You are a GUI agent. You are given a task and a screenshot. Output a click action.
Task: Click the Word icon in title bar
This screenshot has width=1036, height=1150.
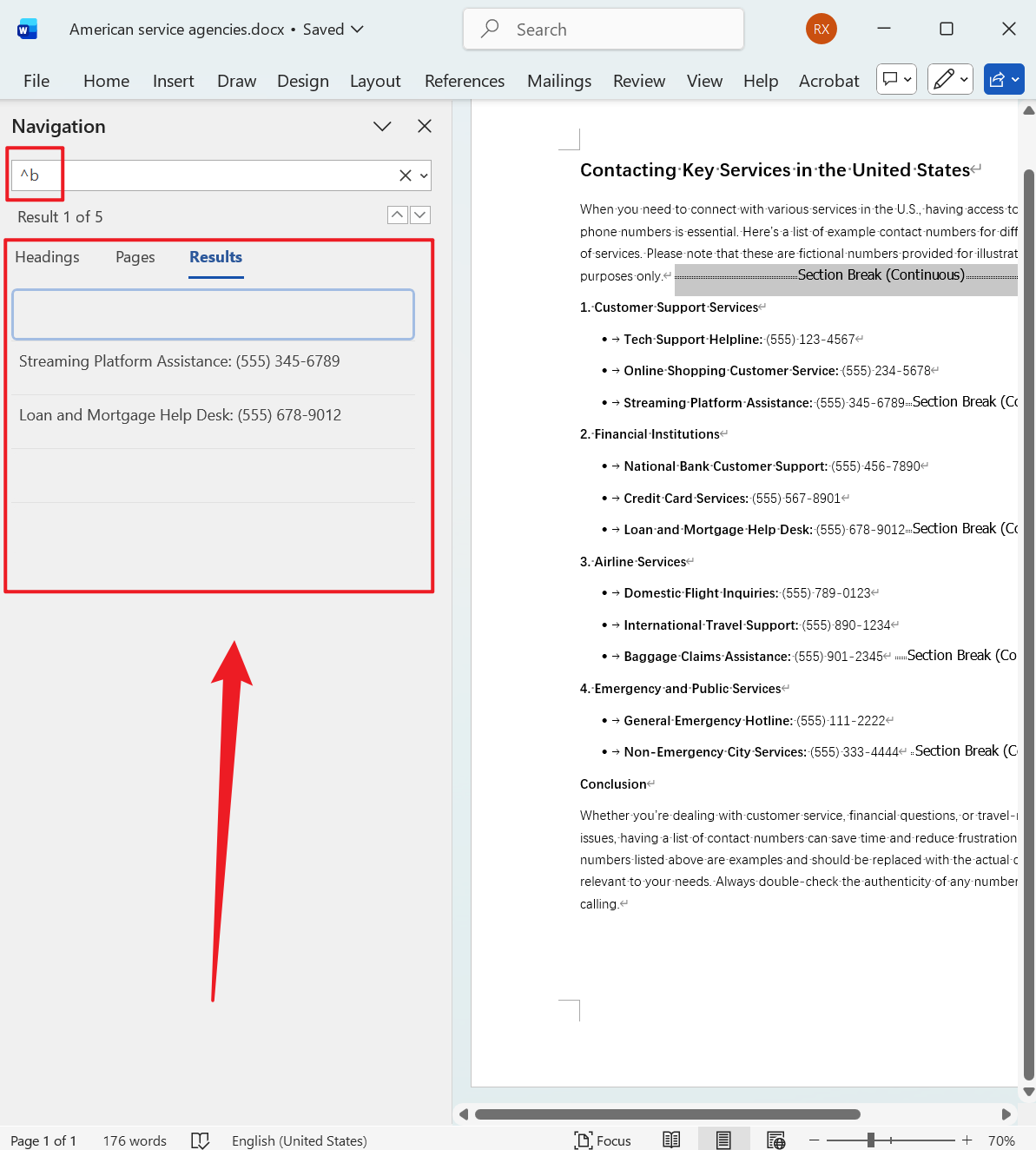tap(27, 28)
